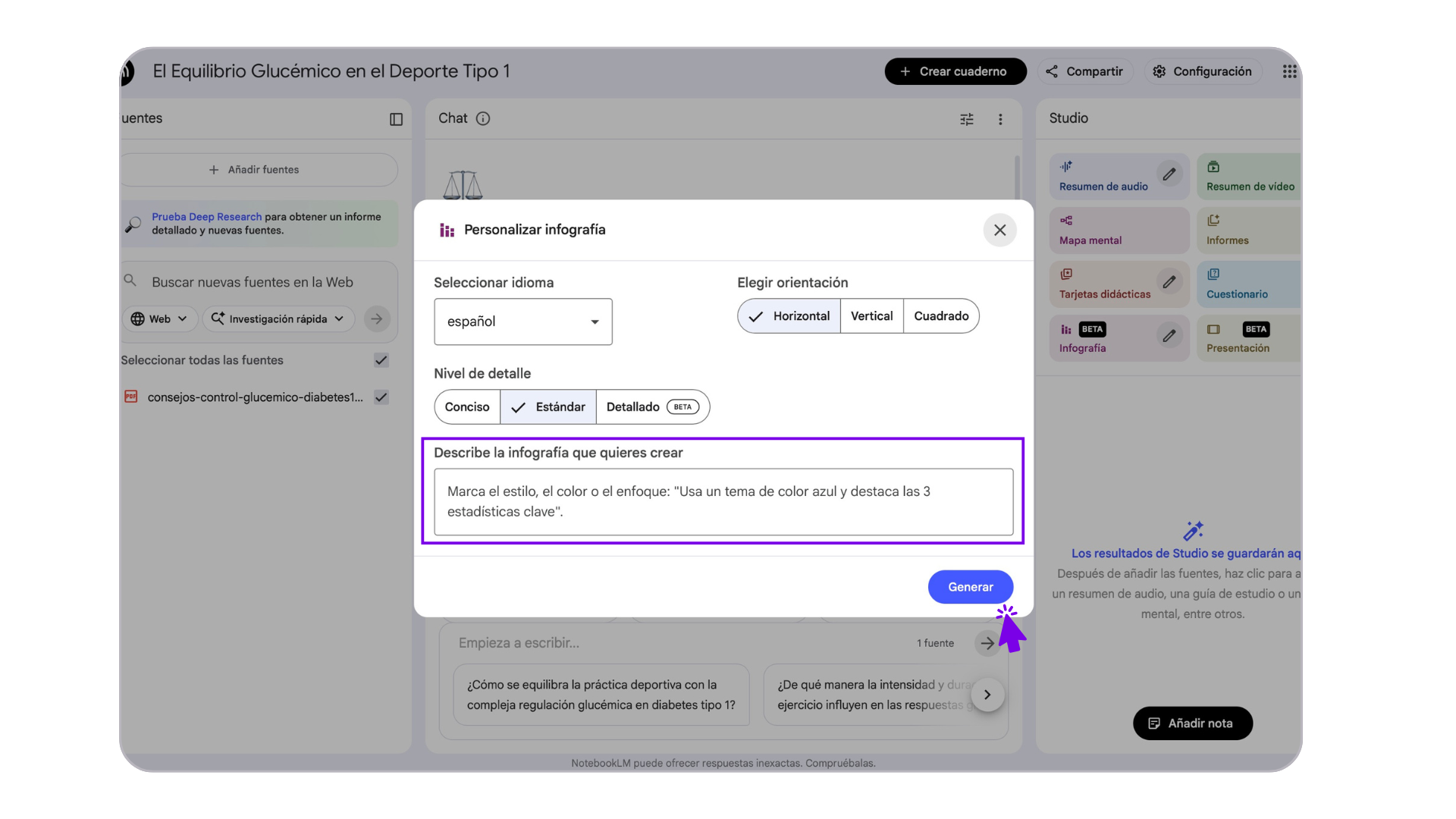Image resolution: width=1456 pixels, height=819 pixels.
Task: Uncheck Seleccionar todas las fuentes checkbox
Action: (381, 360)
